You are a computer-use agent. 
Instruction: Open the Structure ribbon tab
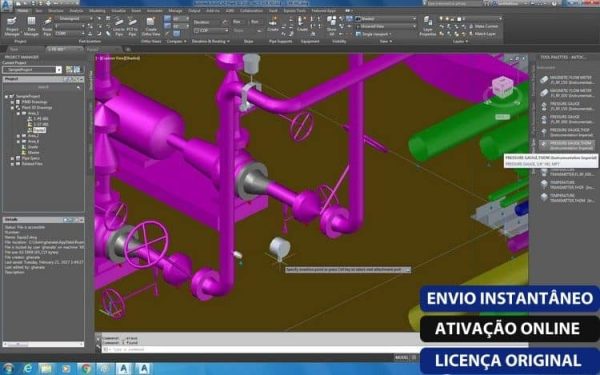tap(56, 11)
